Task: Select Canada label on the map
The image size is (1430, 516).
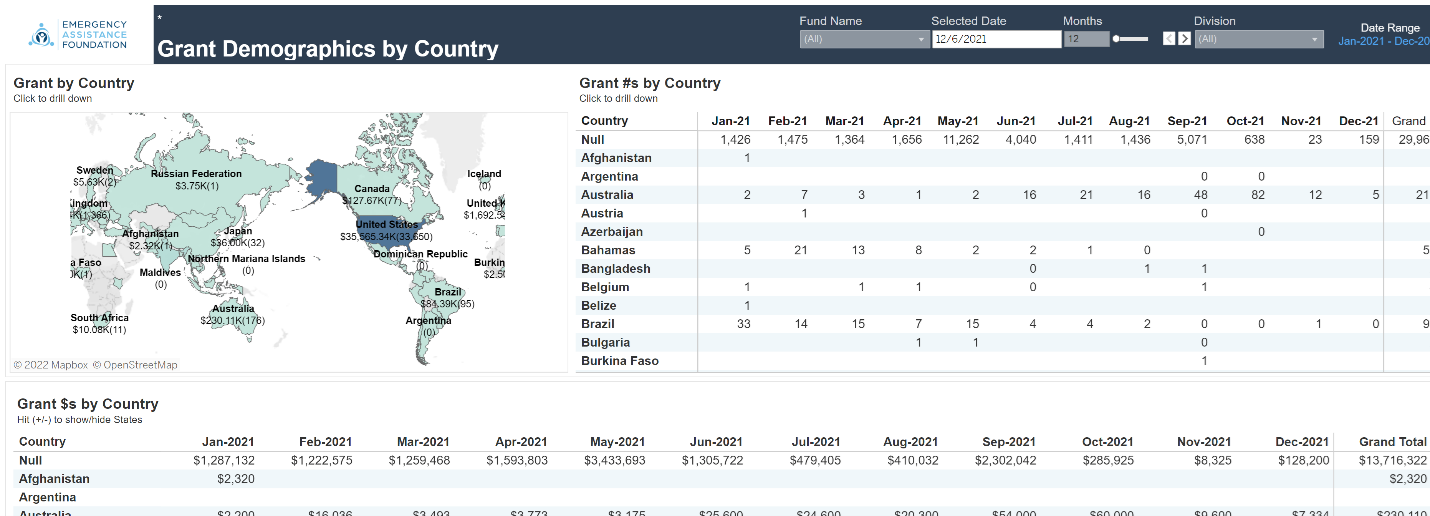Action: point(372,189)
